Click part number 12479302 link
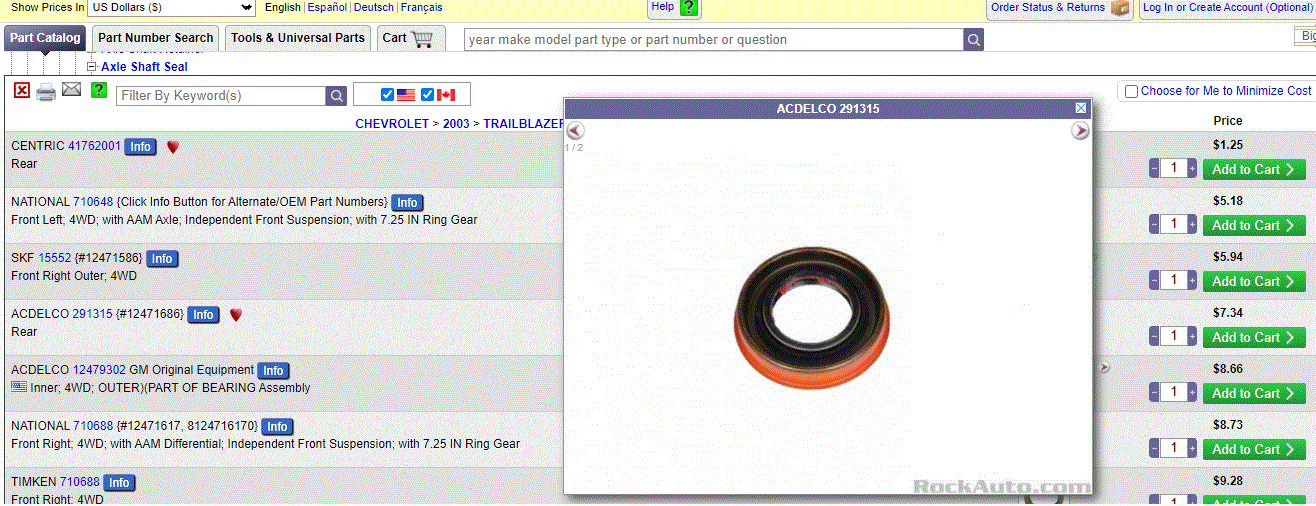 click(x=99, y=370)
